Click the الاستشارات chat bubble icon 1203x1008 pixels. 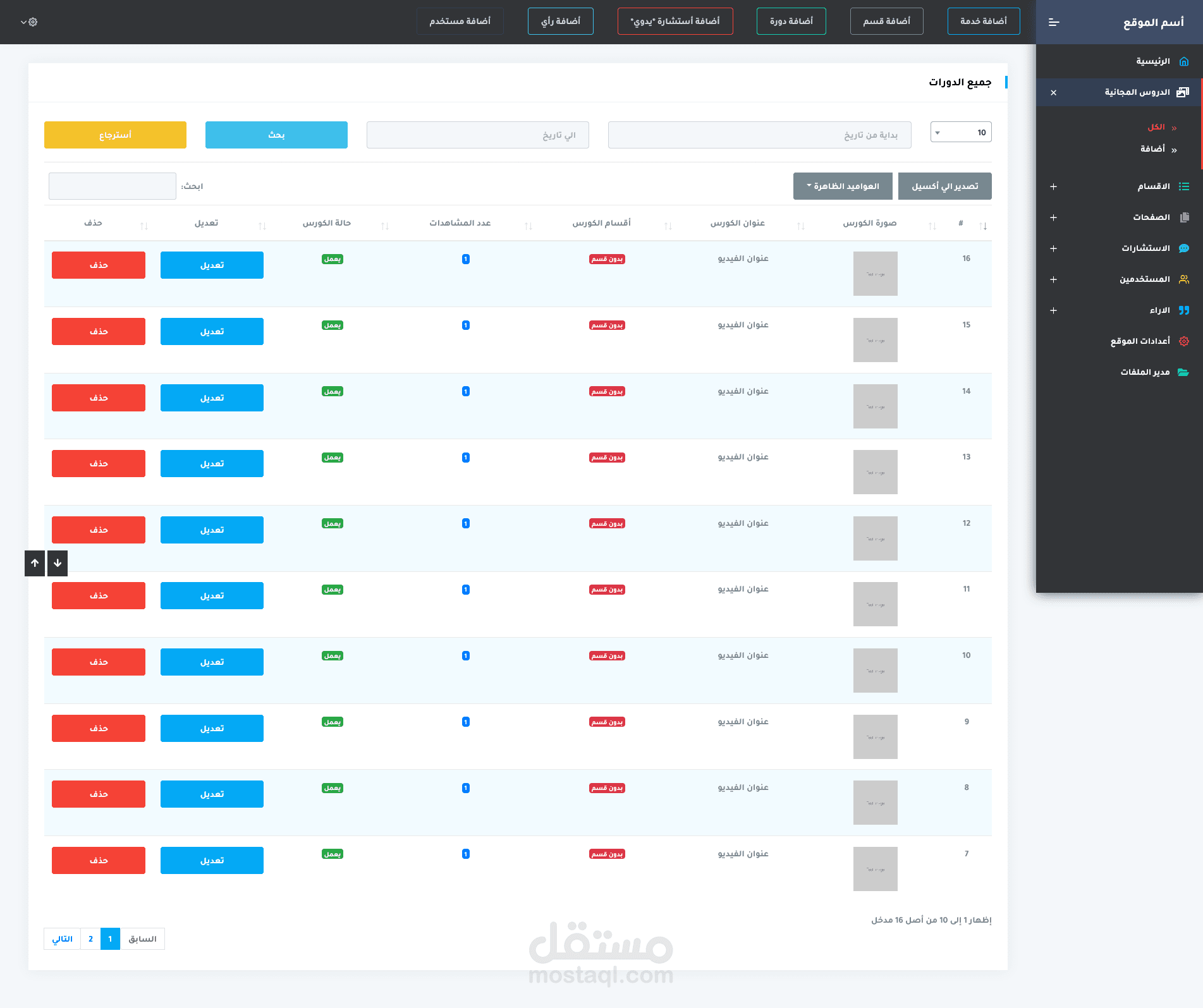(1184, 248)
